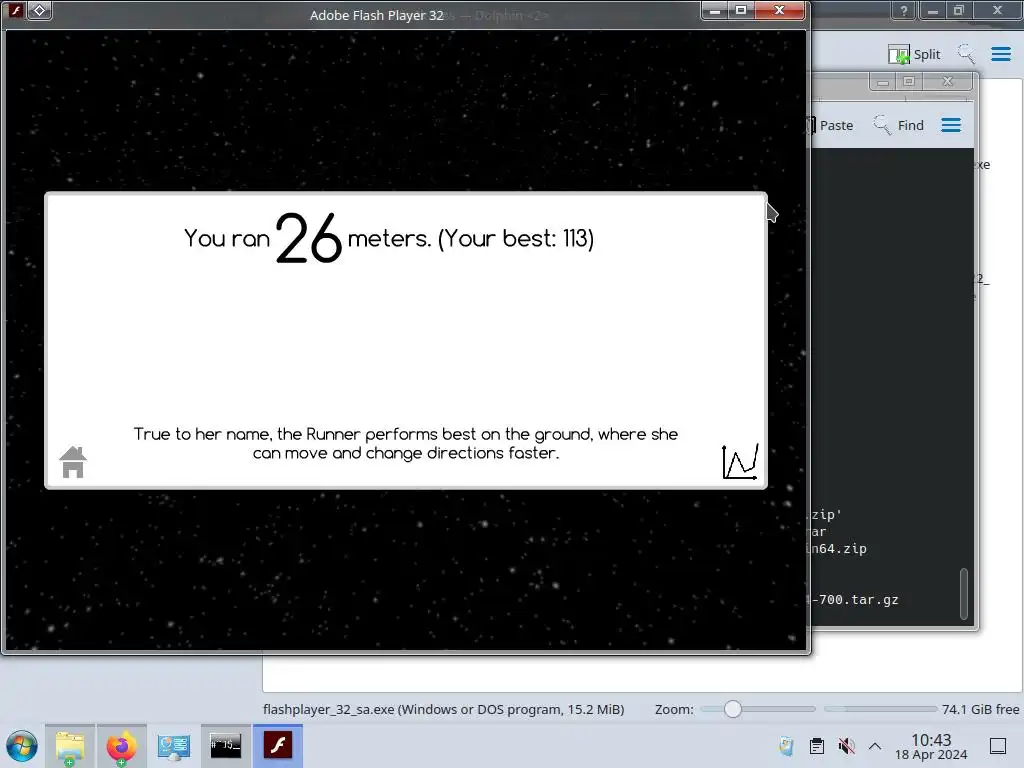Open search magnifier in Dolphin toolbar
Viewport: 1024px width, 768px height.
point(966,54)
